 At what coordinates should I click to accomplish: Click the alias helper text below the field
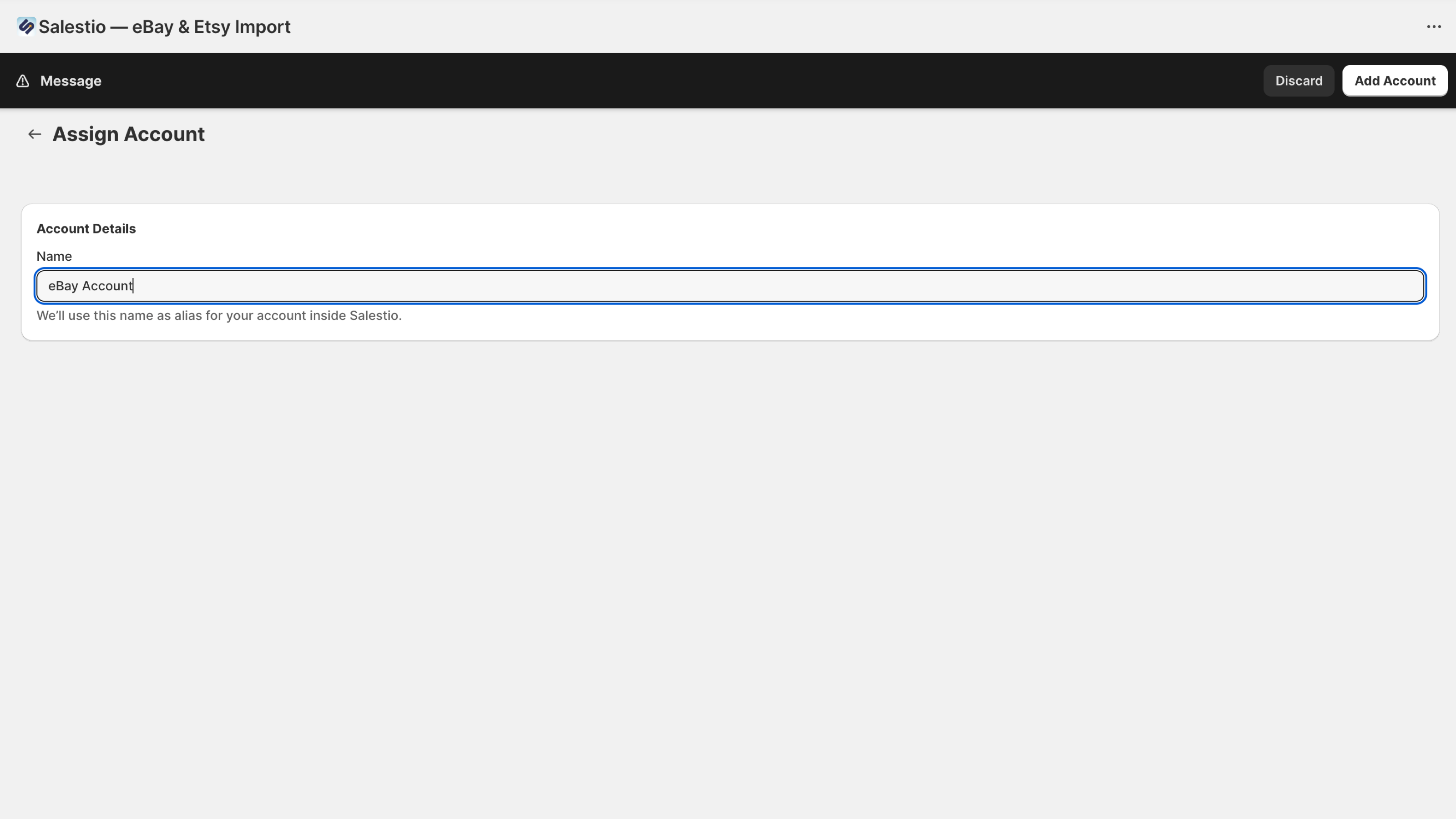(x=219, y=315)
